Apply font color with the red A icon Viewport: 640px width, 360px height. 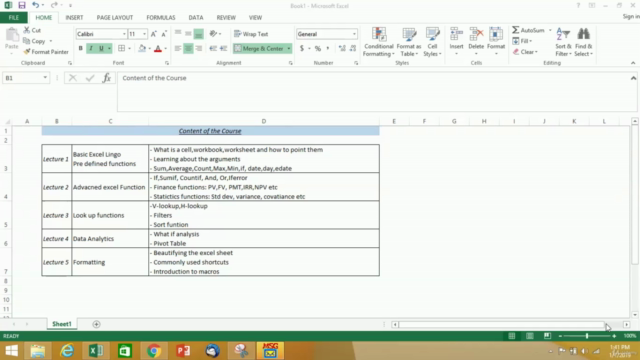[x=158, y=48]
